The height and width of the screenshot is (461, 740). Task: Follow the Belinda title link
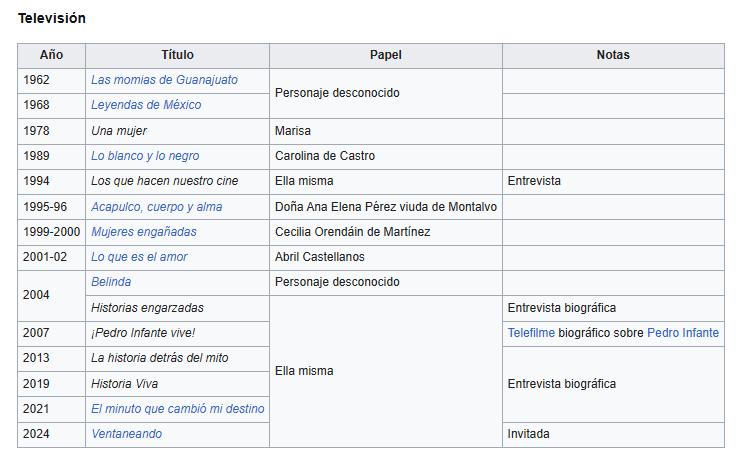point(111,282)
